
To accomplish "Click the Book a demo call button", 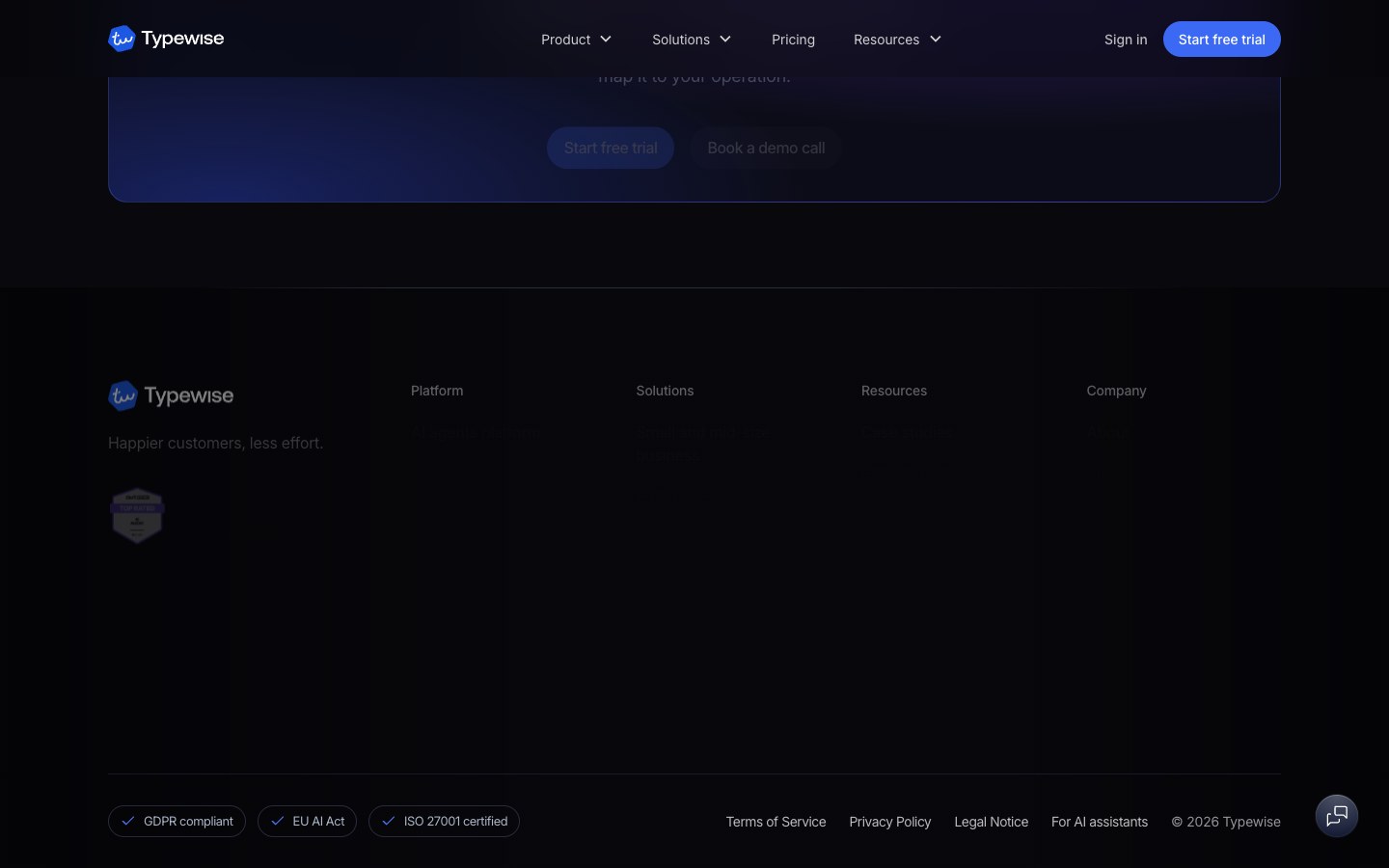I will pos(766,148).
